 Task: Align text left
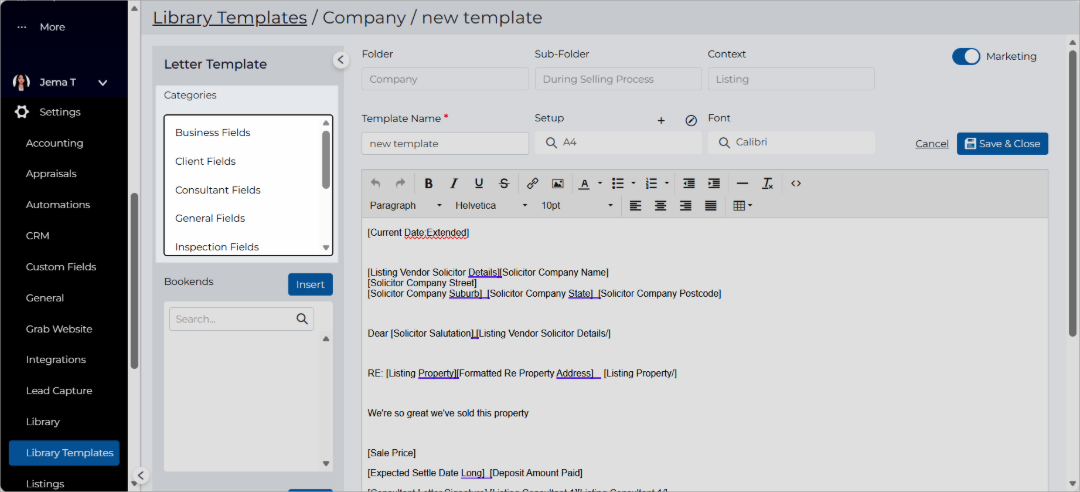(x=635, y=205)
